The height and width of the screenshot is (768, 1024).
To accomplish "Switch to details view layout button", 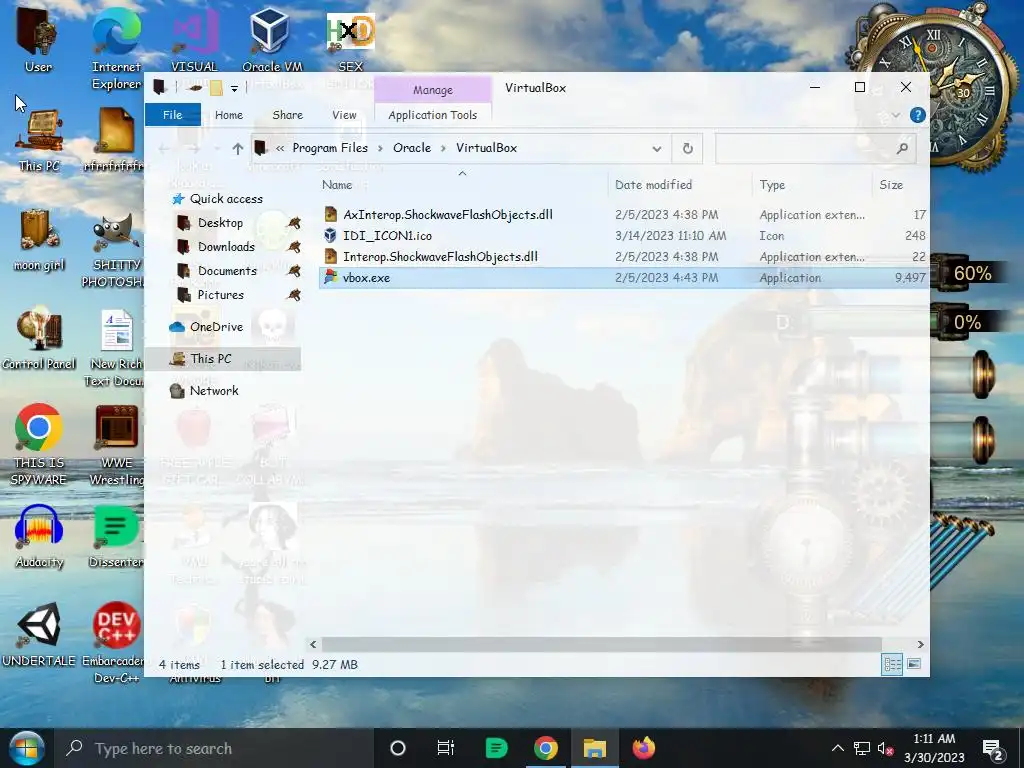I will [892, 664].
